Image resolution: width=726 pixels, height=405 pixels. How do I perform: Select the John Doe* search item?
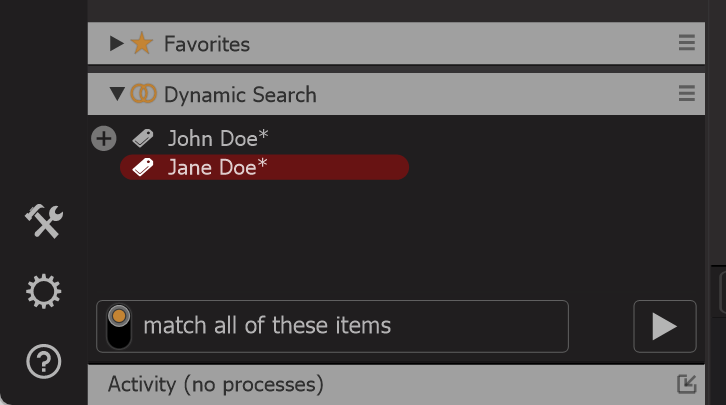click(218, 138)
